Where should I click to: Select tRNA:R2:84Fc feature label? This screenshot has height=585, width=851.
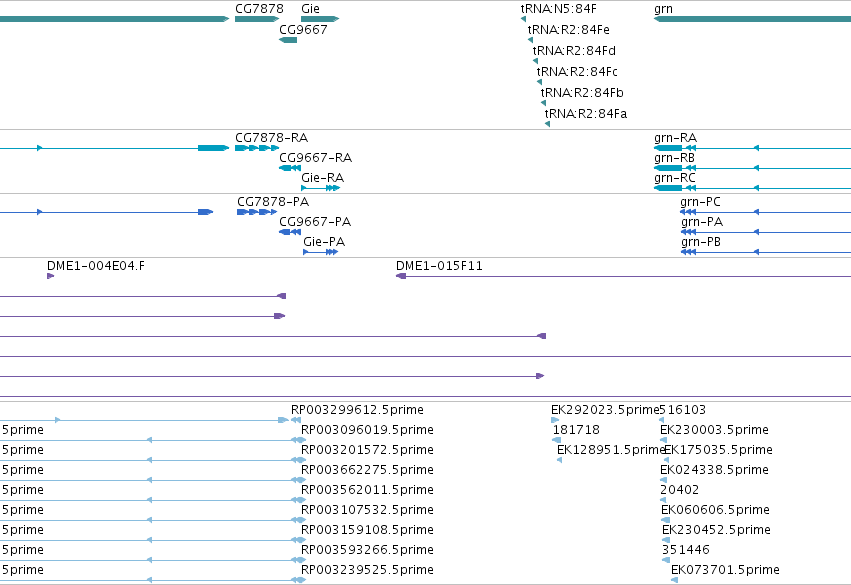tap(577, 72)
